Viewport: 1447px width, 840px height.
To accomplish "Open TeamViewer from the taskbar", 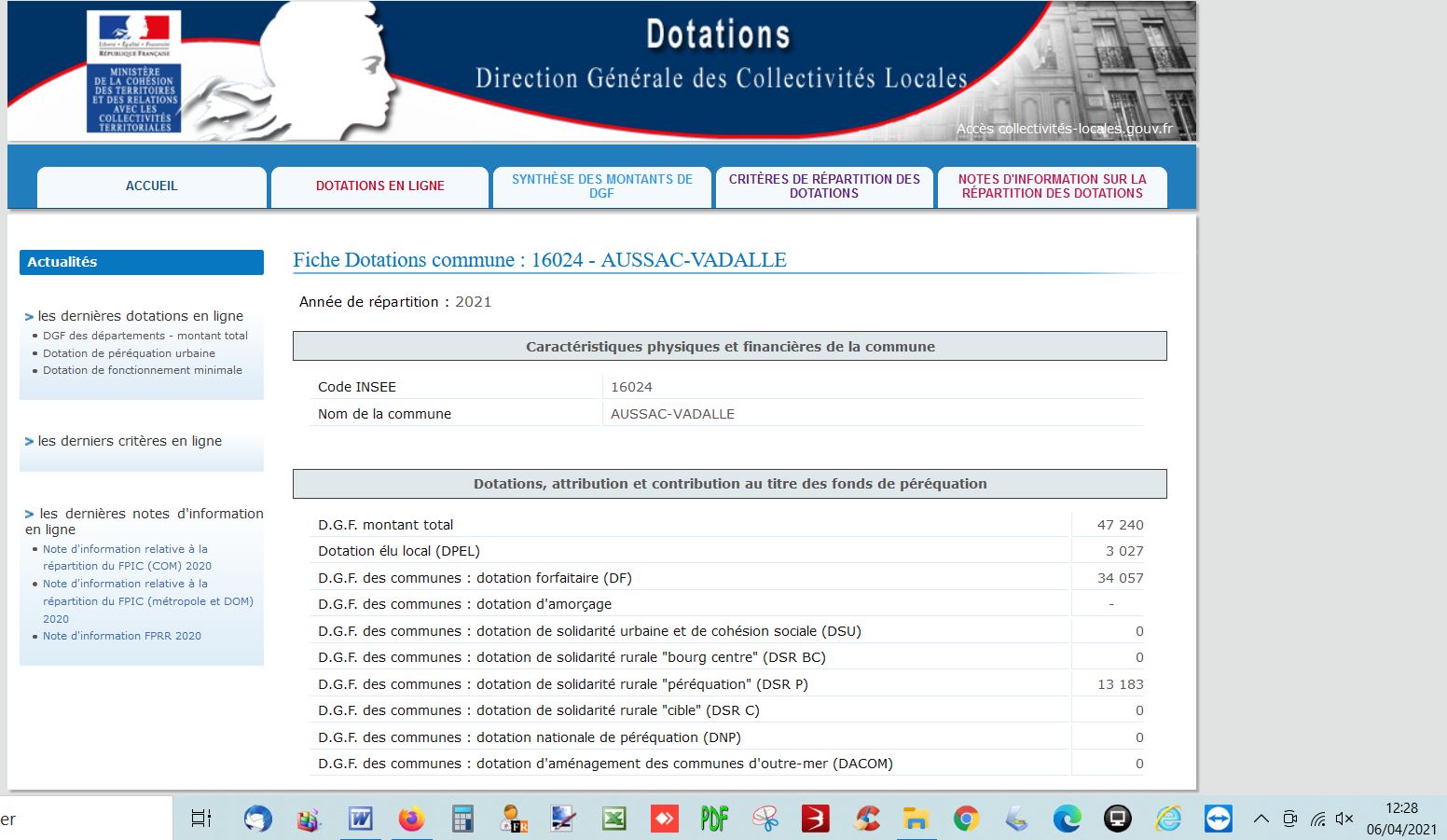I will (1218, 819).
